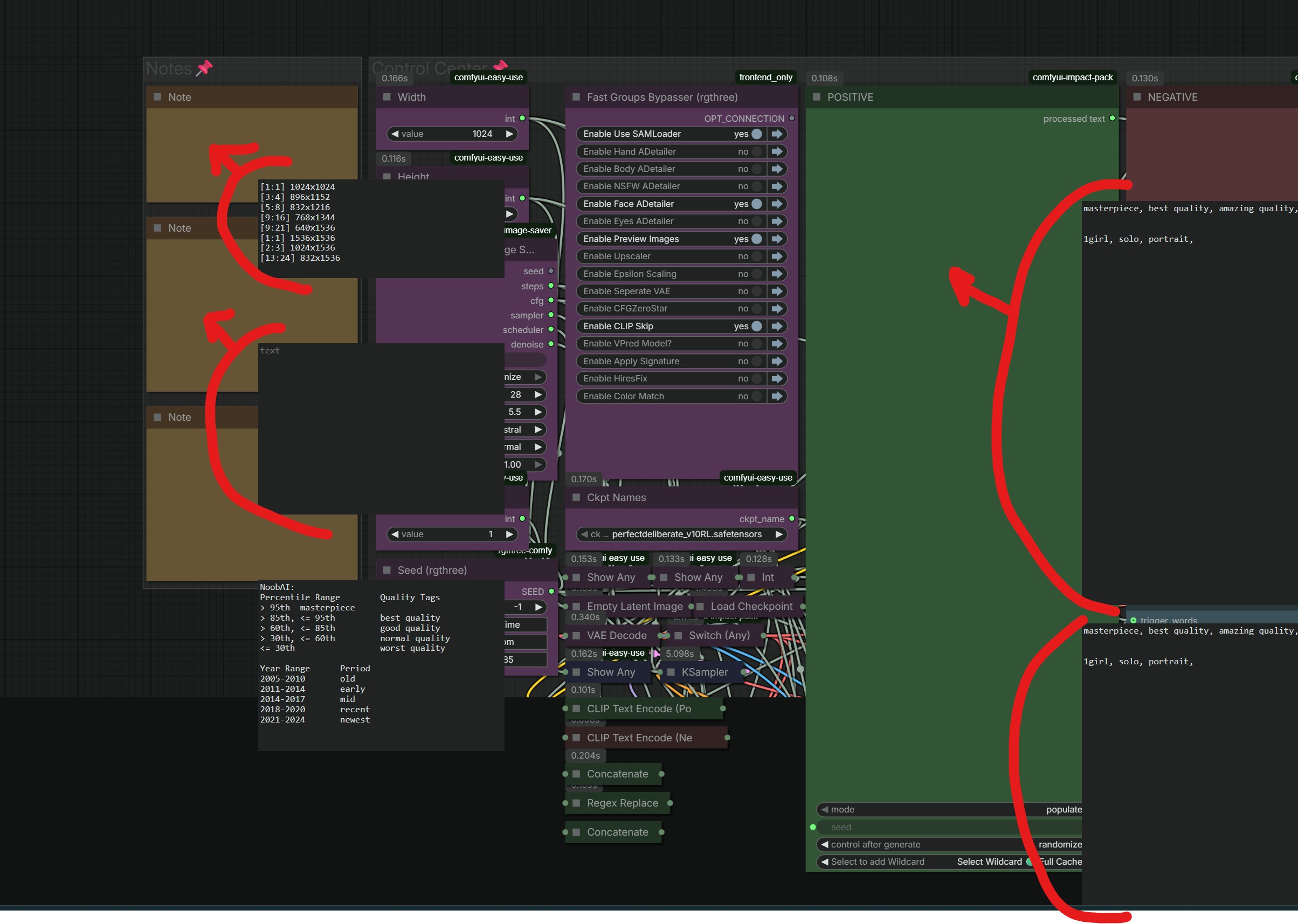Viewport: 1298px width, 924px height.
Task: Decrease the bottom value 1 field with left arrow
Action: pos(395,534)
